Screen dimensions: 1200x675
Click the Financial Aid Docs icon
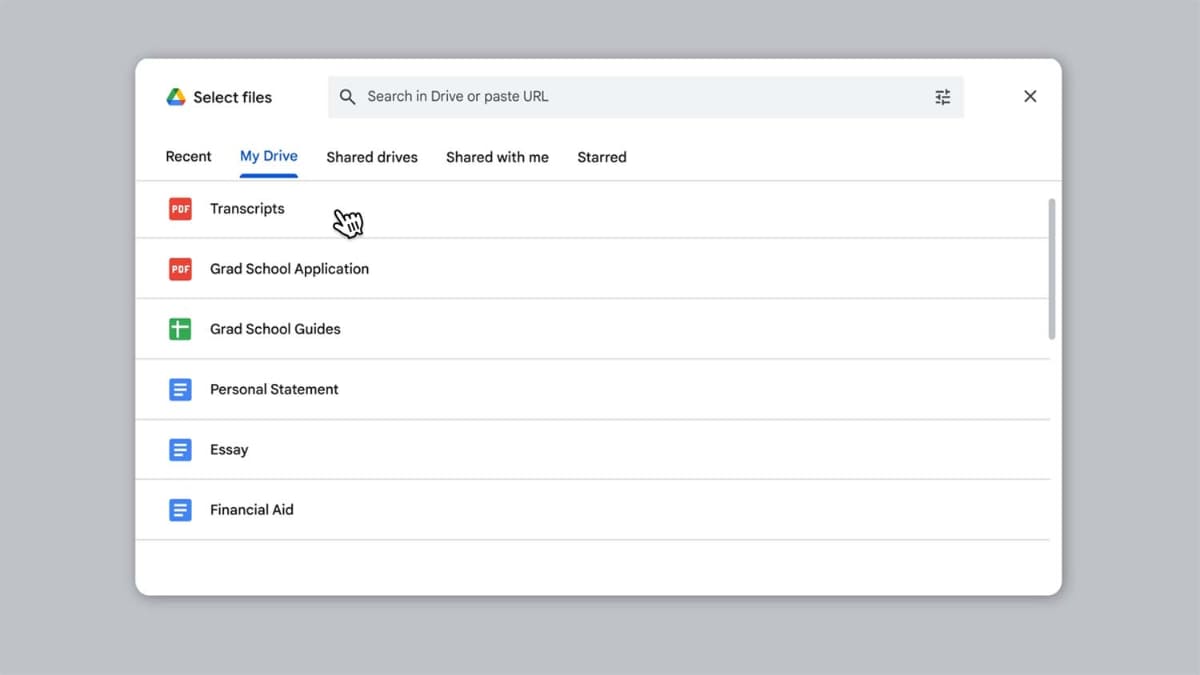pyautogui.click(x=180, y=510)
